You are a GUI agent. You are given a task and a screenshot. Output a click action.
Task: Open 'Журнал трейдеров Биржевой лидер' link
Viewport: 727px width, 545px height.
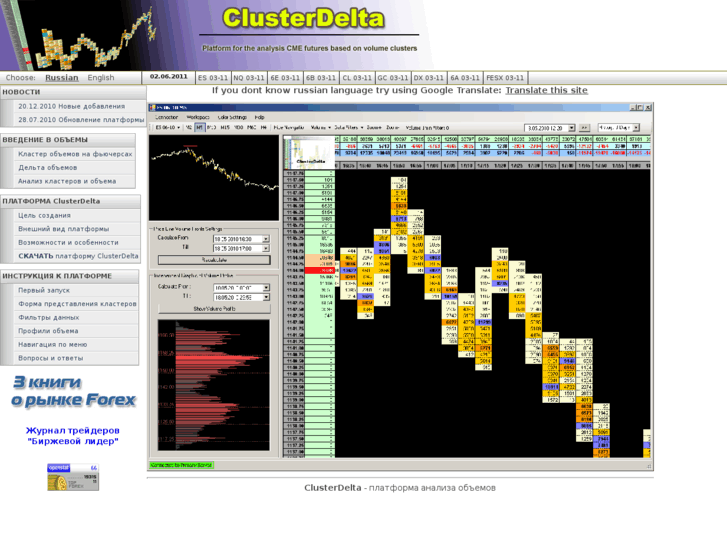(x=73, y=436)
